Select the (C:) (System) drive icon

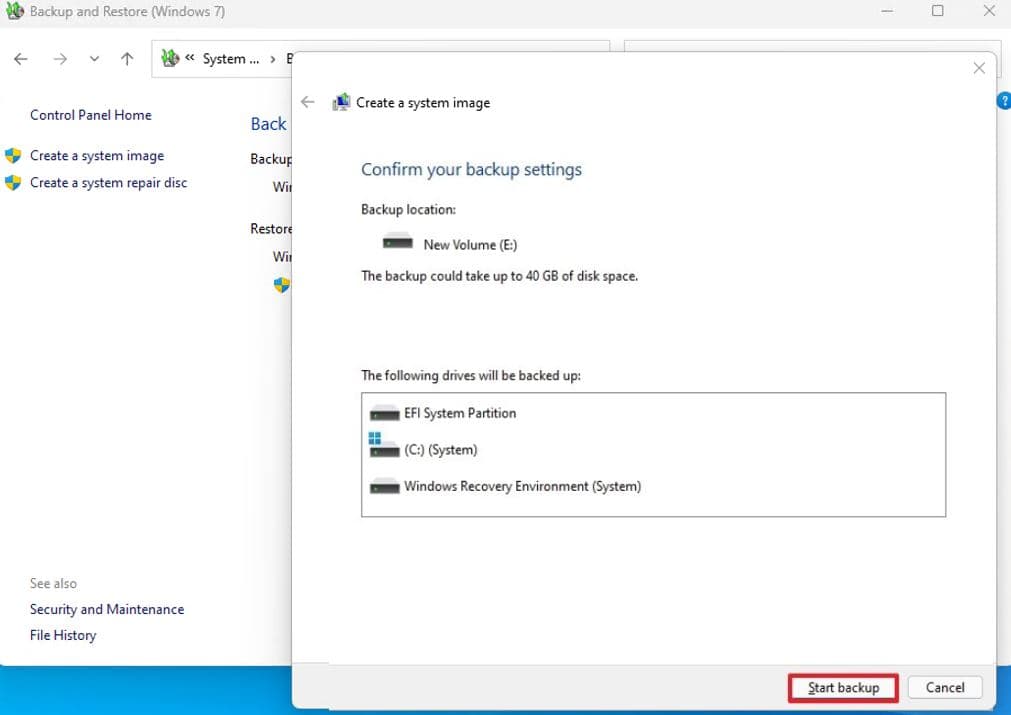(383, 448)
